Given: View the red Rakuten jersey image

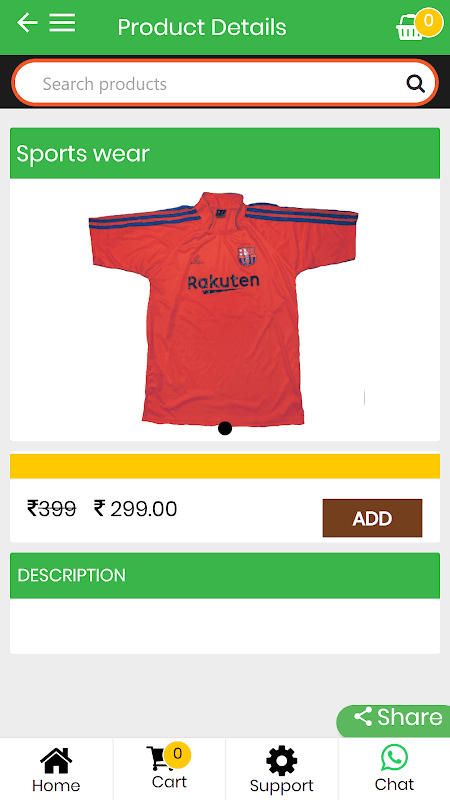Looking at the screenshot, I should [223, 308].
